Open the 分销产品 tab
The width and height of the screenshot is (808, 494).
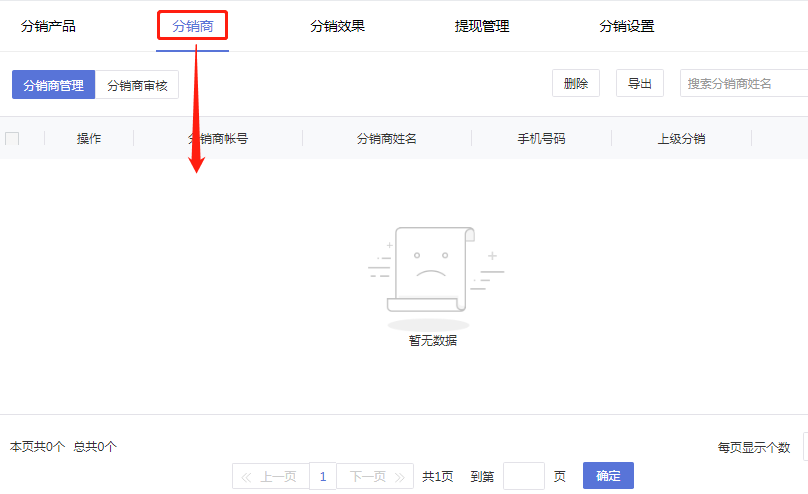[x=48, y=26]
